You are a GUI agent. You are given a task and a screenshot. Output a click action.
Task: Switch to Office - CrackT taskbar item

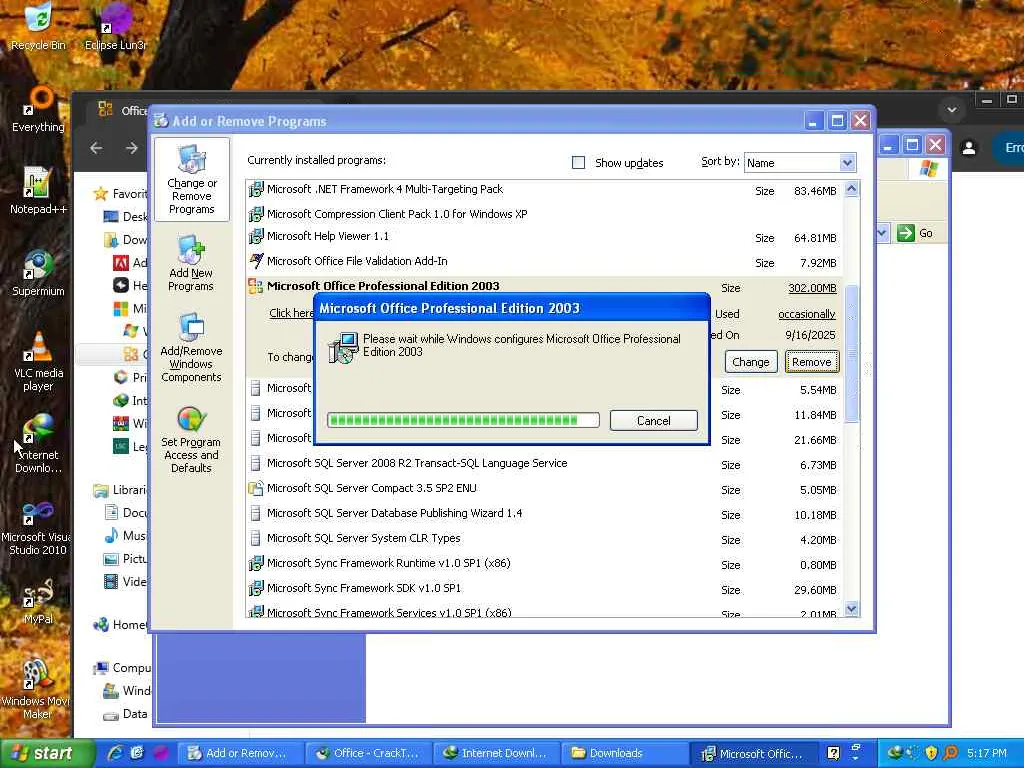pyautogui.click(x=369, y=753)
